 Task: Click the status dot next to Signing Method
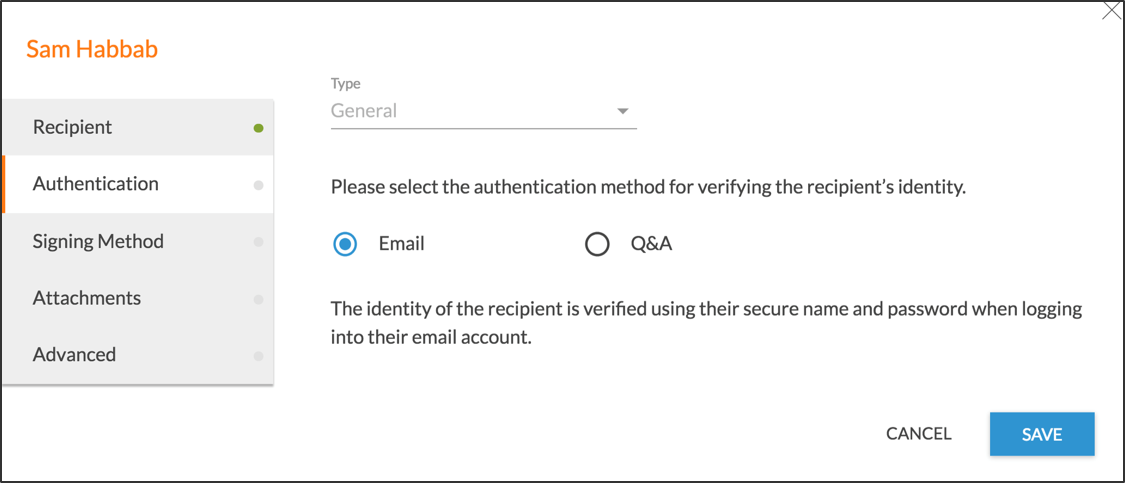pyautogui.click(x=258, y=242)
